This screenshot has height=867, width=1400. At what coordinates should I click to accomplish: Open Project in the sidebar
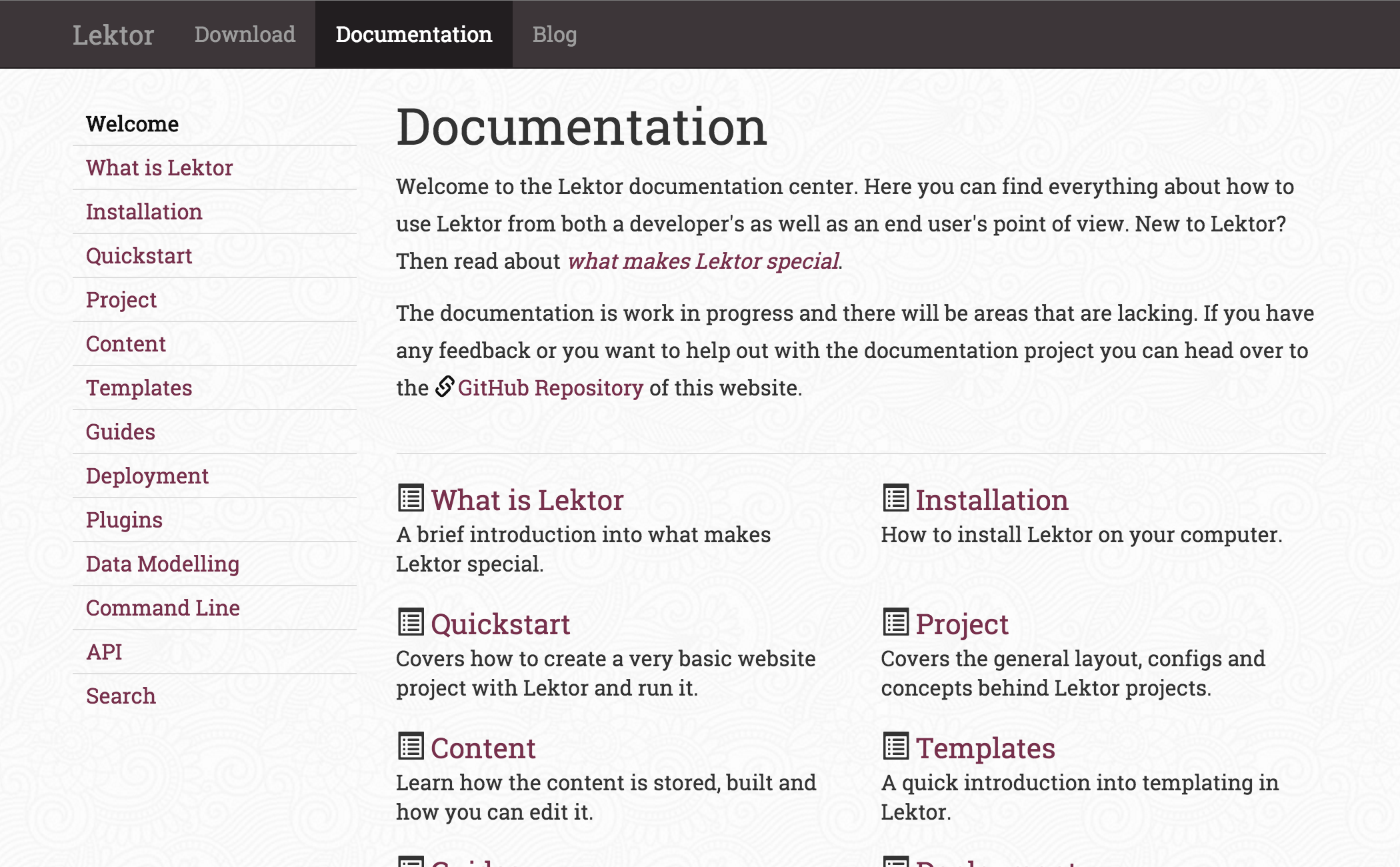[215, 300]
